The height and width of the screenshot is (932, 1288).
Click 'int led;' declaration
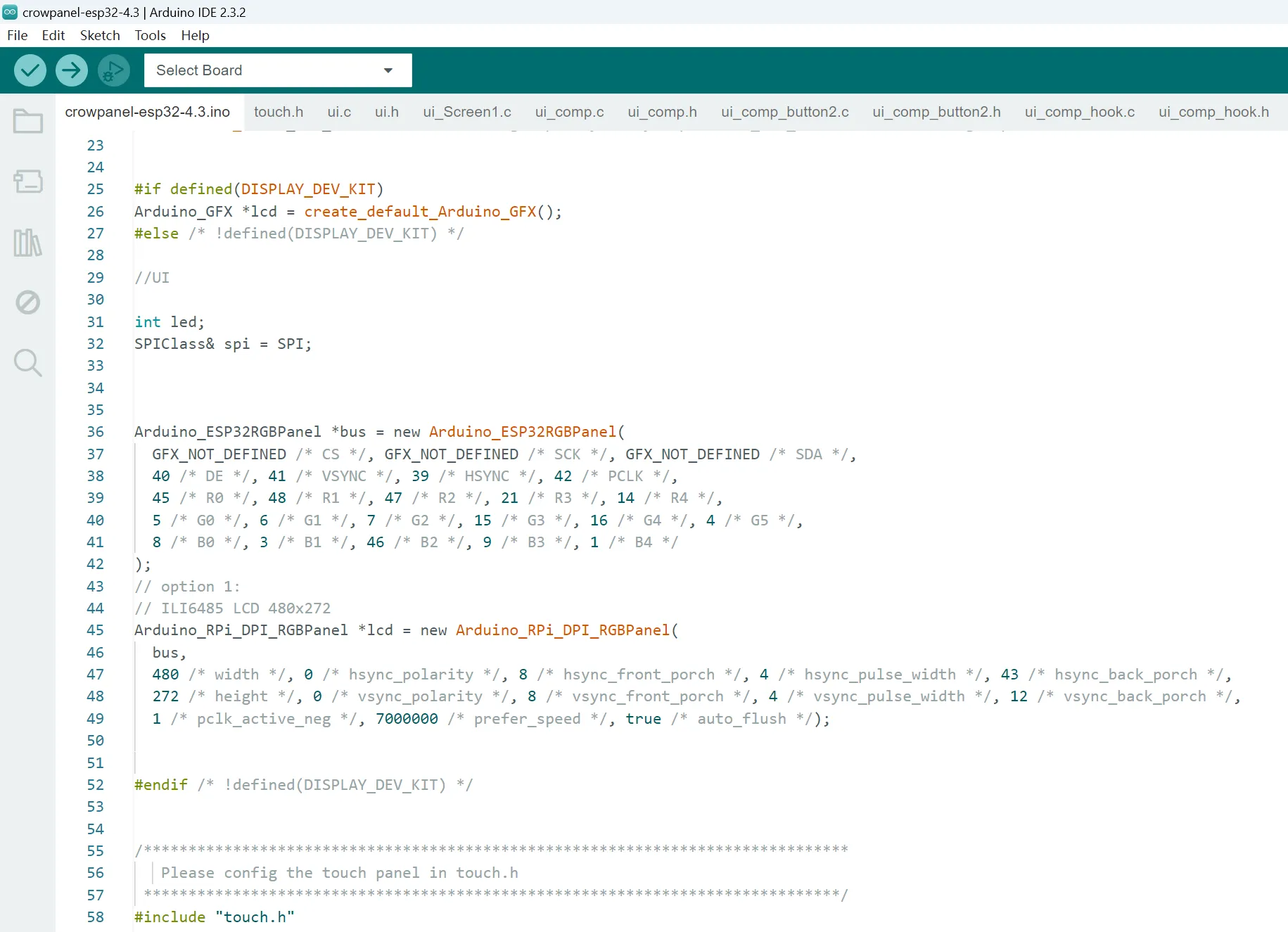coord(170,322)
